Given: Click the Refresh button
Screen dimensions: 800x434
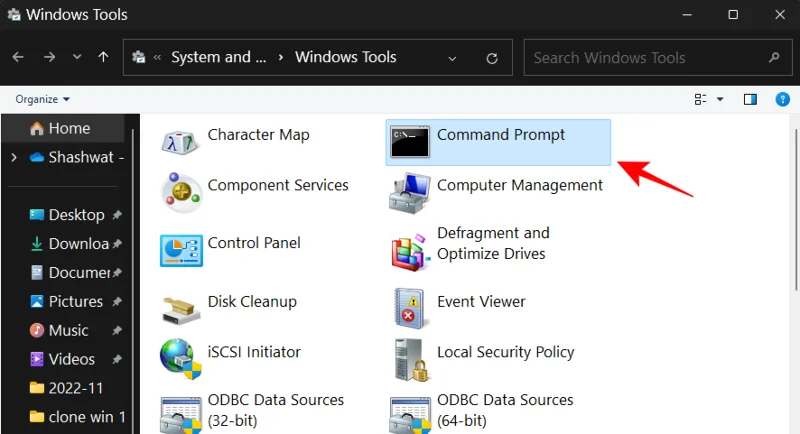Looking at the screenshot, I should coord(491,58).
